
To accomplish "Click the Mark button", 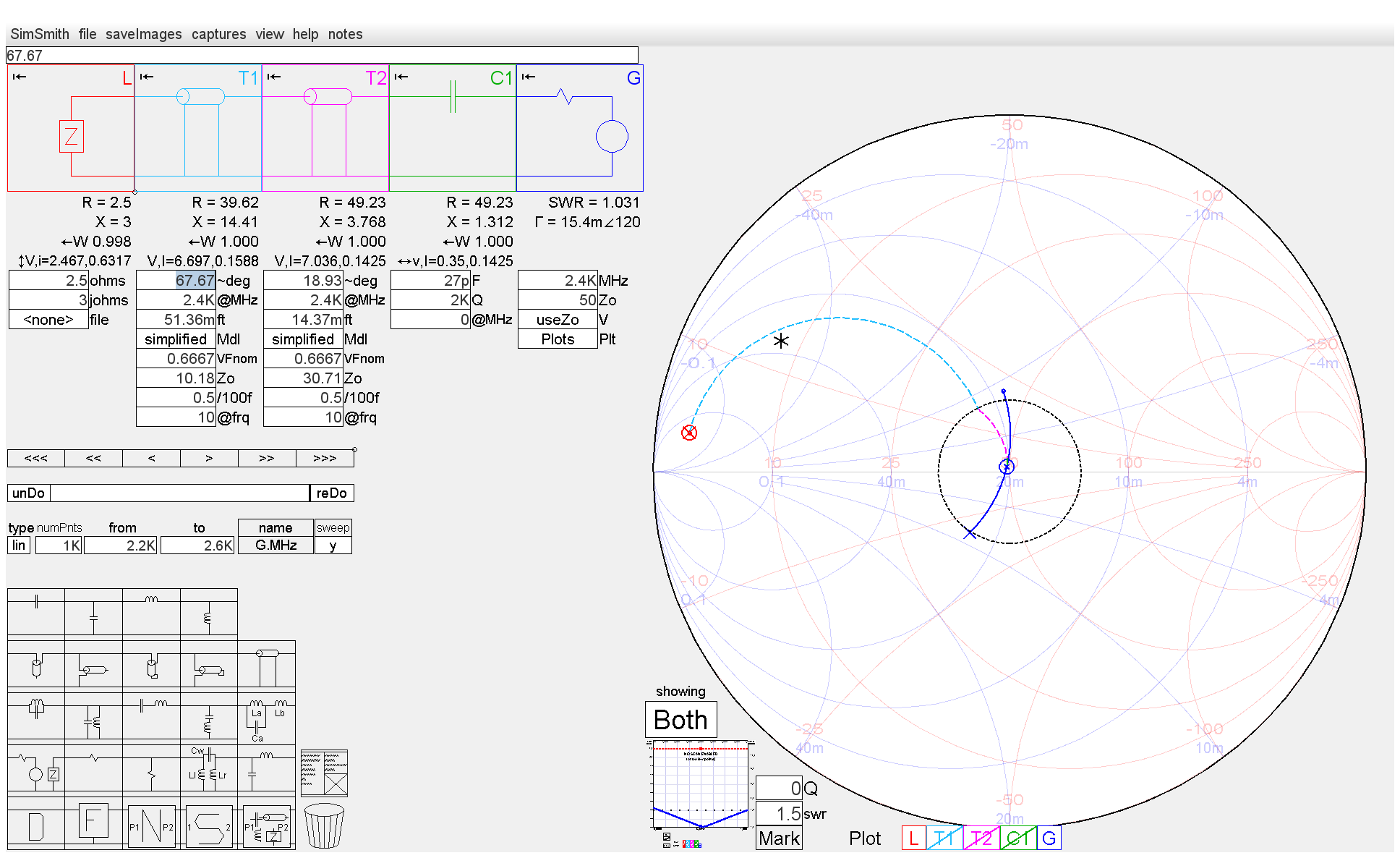I will coord(779,838).
